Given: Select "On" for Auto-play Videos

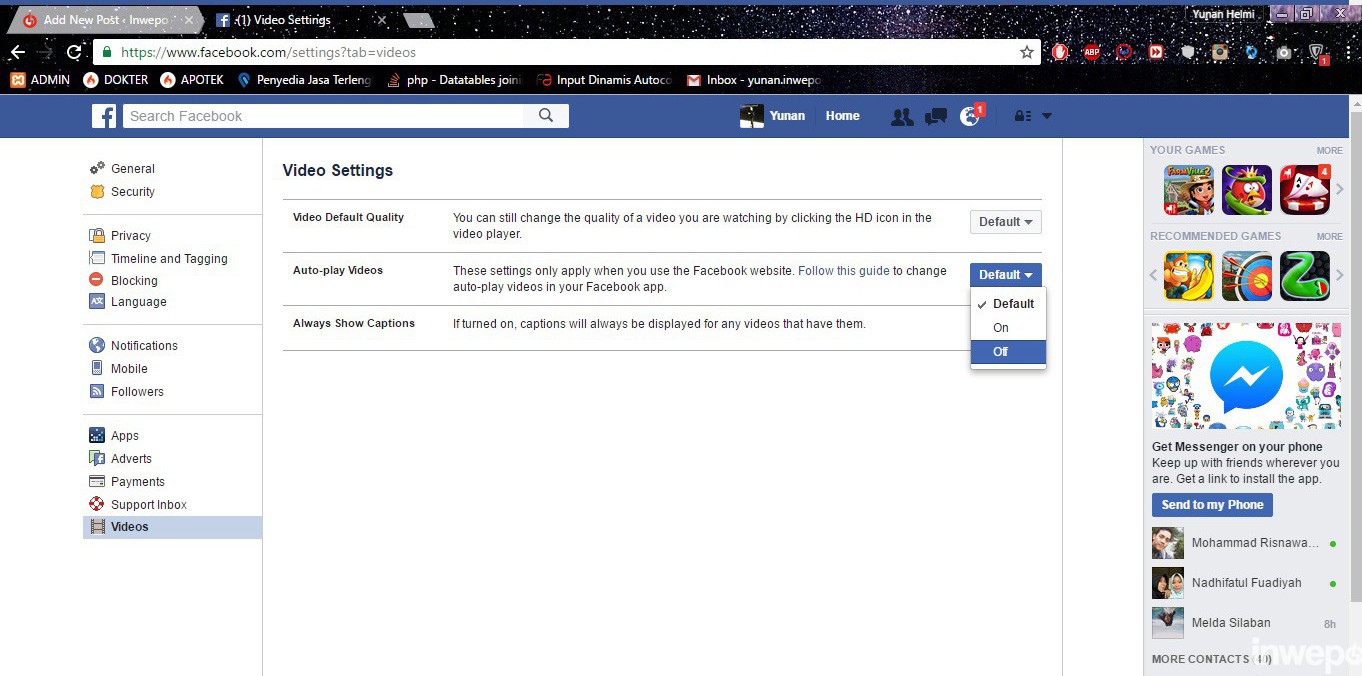Looking at the screenshot, I should [x=1000, y=328].
